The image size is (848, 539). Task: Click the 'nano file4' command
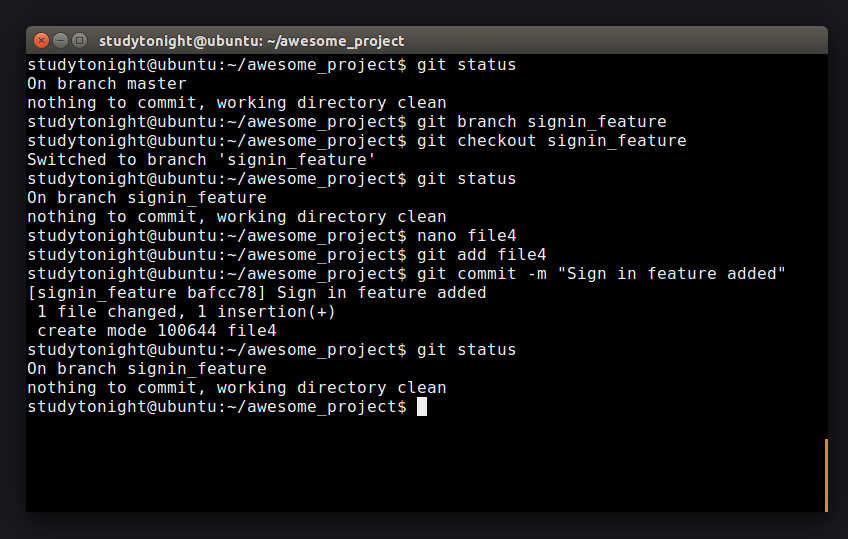pyautogui.click(x=467, y=236)
